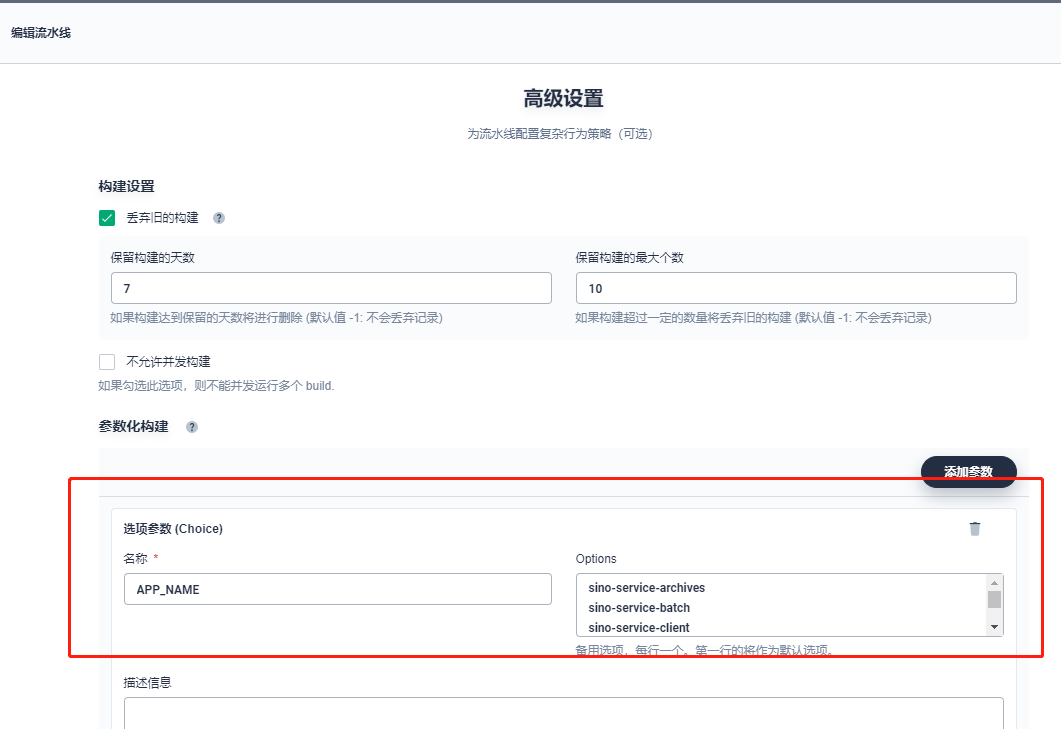Image resolution: width=1061 pixels, height=729 pixels.
Task: Show help for 参数化构建
Action: point(192,427)
